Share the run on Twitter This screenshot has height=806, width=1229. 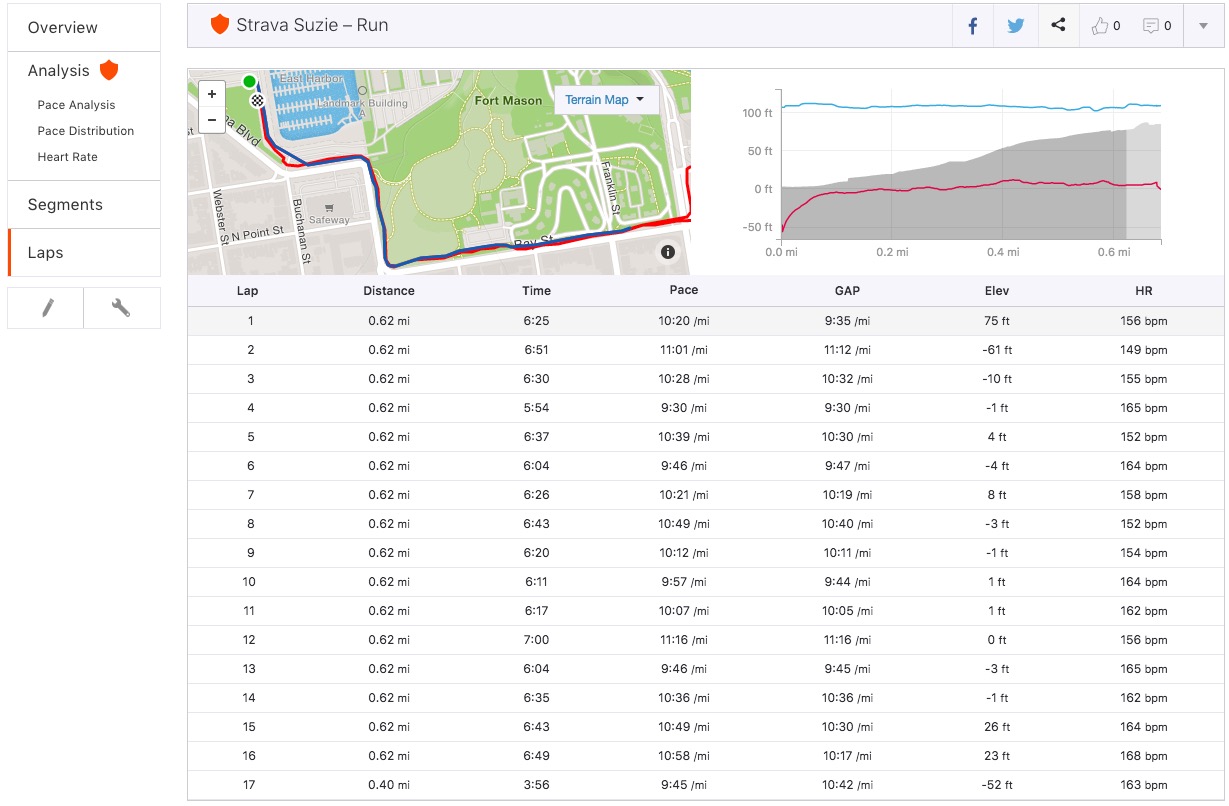coord(1015,26)
